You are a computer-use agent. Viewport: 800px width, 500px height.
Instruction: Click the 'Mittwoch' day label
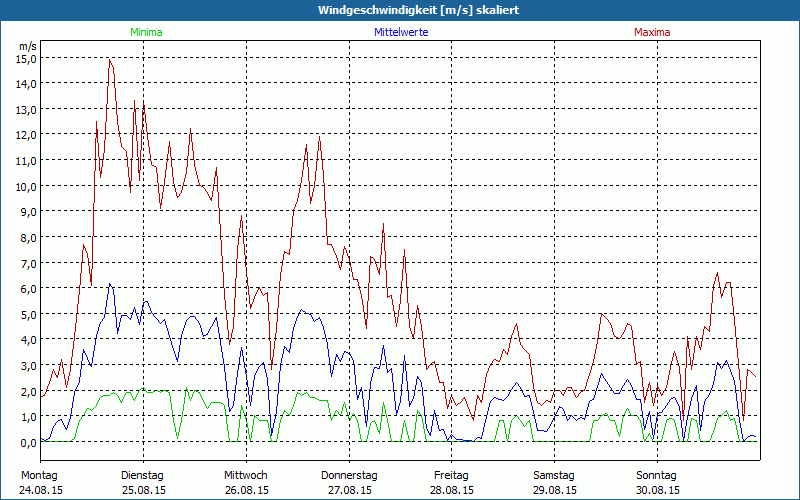pyautogui.click(x=246, y=476)
